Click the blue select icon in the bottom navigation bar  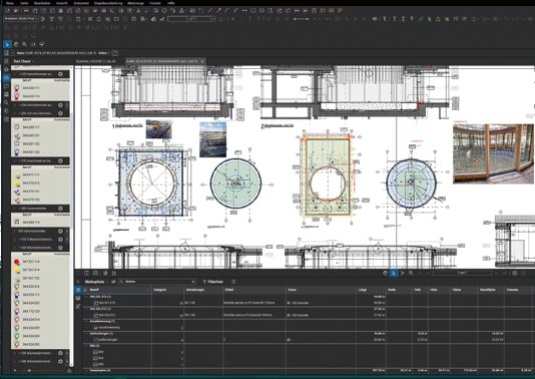(394, 273)
